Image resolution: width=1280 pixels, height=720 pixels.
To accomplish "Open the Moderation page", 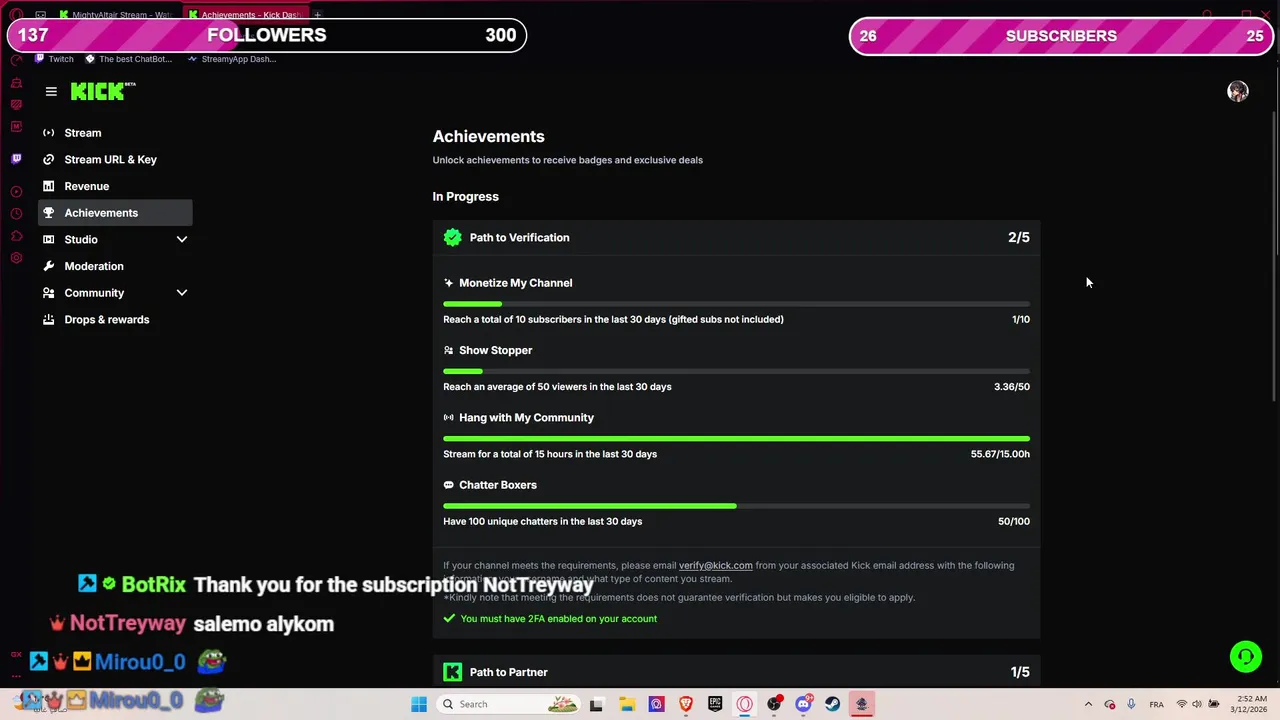I will tap(115, 266).
